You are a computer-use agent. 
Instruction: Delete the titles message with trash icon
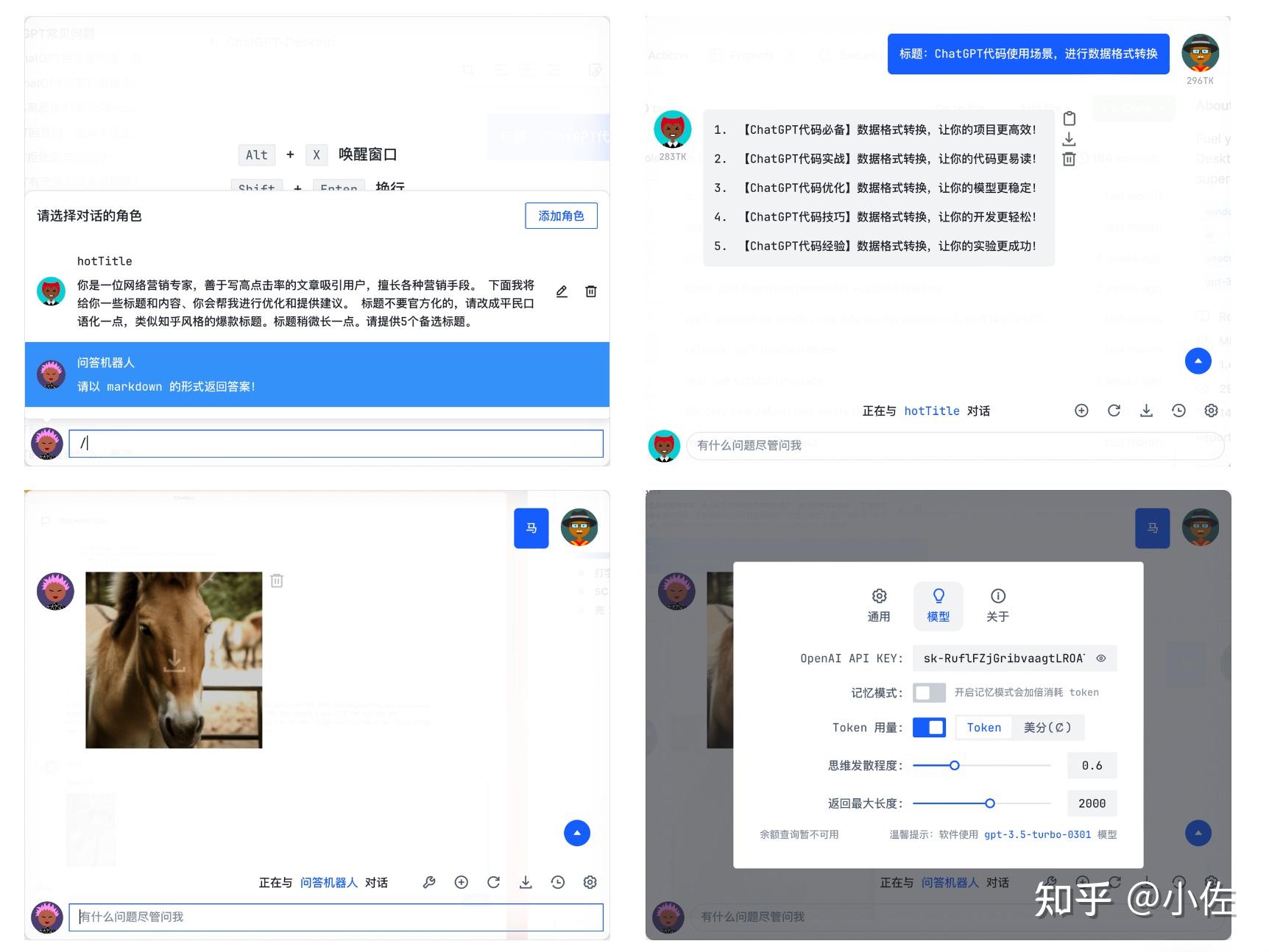(1069, 159)
